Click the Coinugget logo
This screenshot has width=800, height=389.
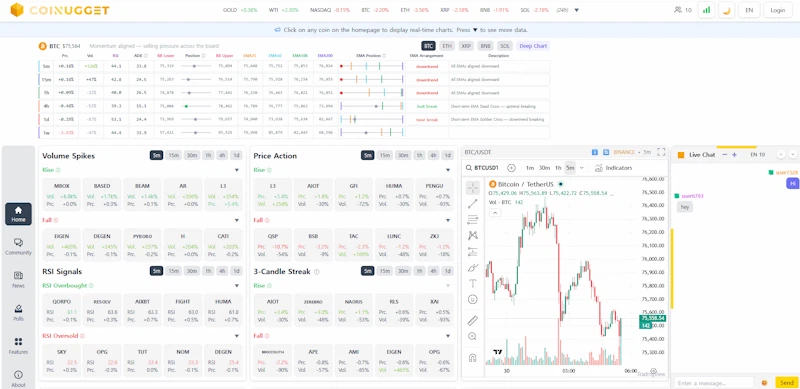tap(60, 10)
